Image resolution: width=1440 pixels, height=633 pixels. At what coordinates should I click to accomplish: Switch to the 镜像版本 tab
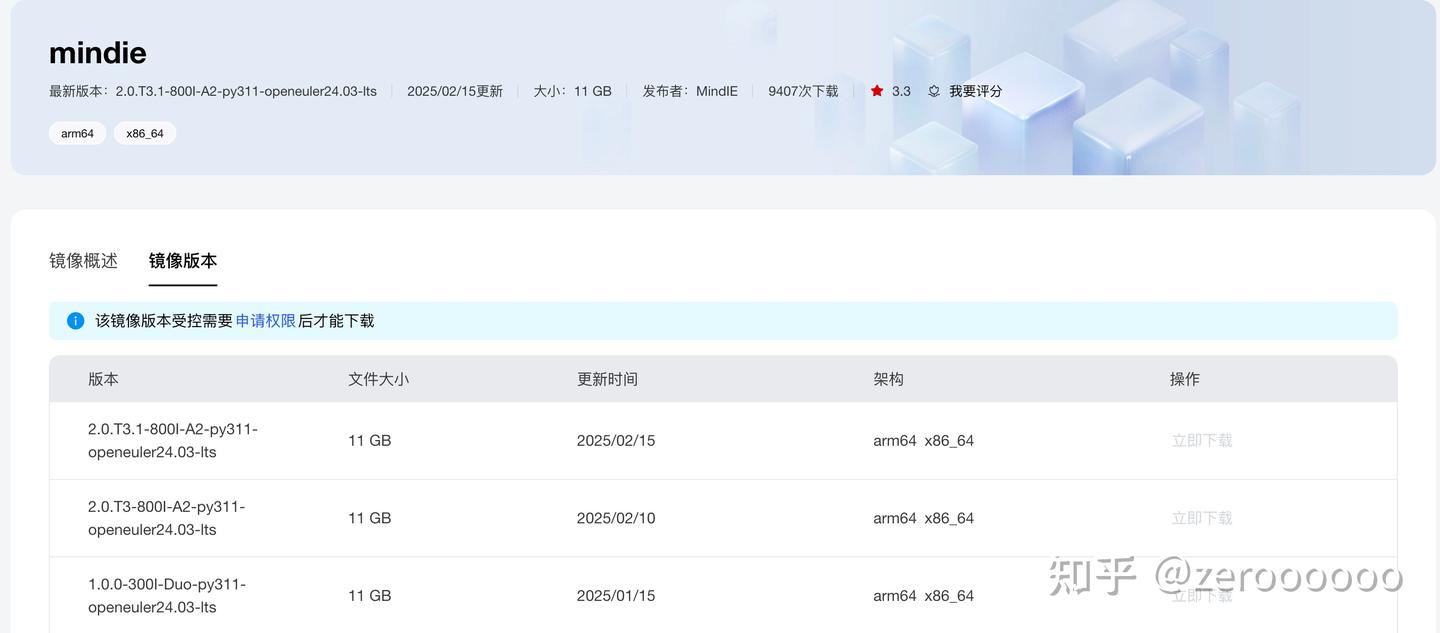[183, 260]
